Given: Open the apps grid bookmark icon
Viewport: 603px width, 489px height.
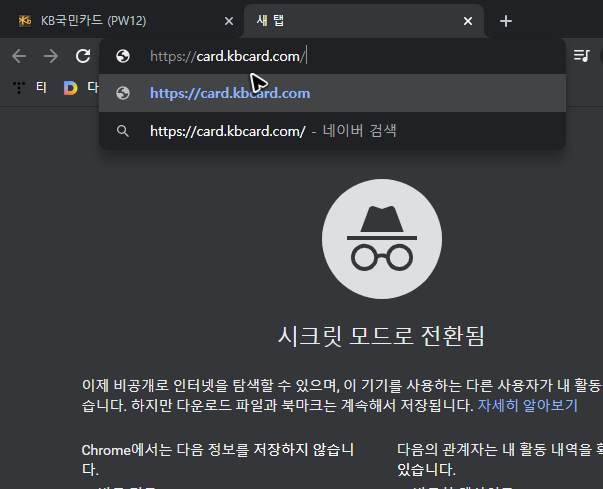Looking at the screenshot, I should (18, 88).
